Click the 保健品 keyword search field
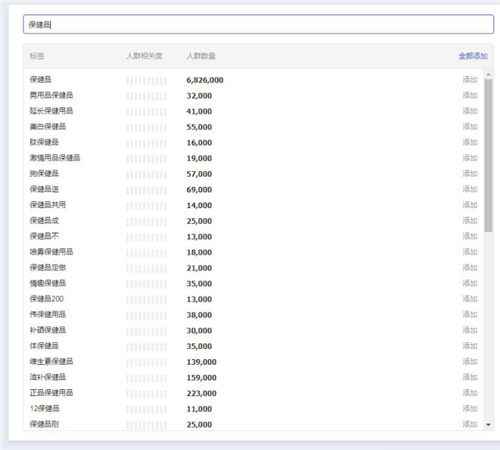 click(258, 24)
